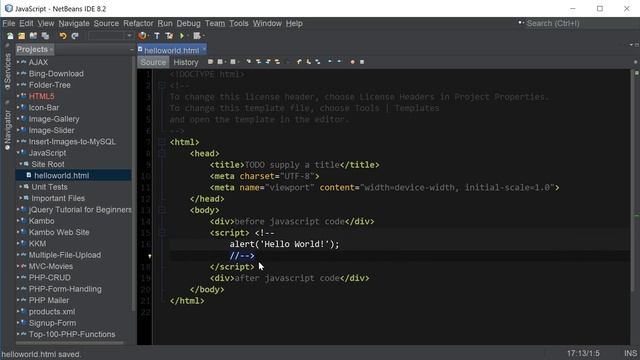Open the project configuration combo box
Image resolution: width=640 pixels, height=360 pixels.
[x=111, y=36]
